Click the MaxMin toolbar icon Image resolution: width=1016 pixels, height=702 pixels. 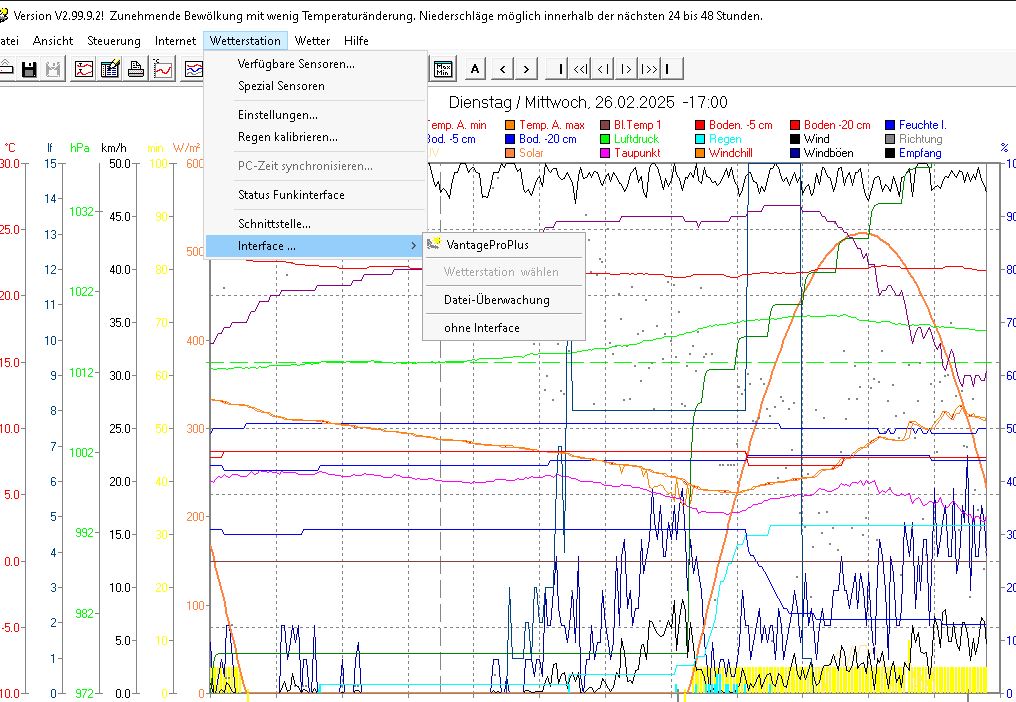[443, 69]
